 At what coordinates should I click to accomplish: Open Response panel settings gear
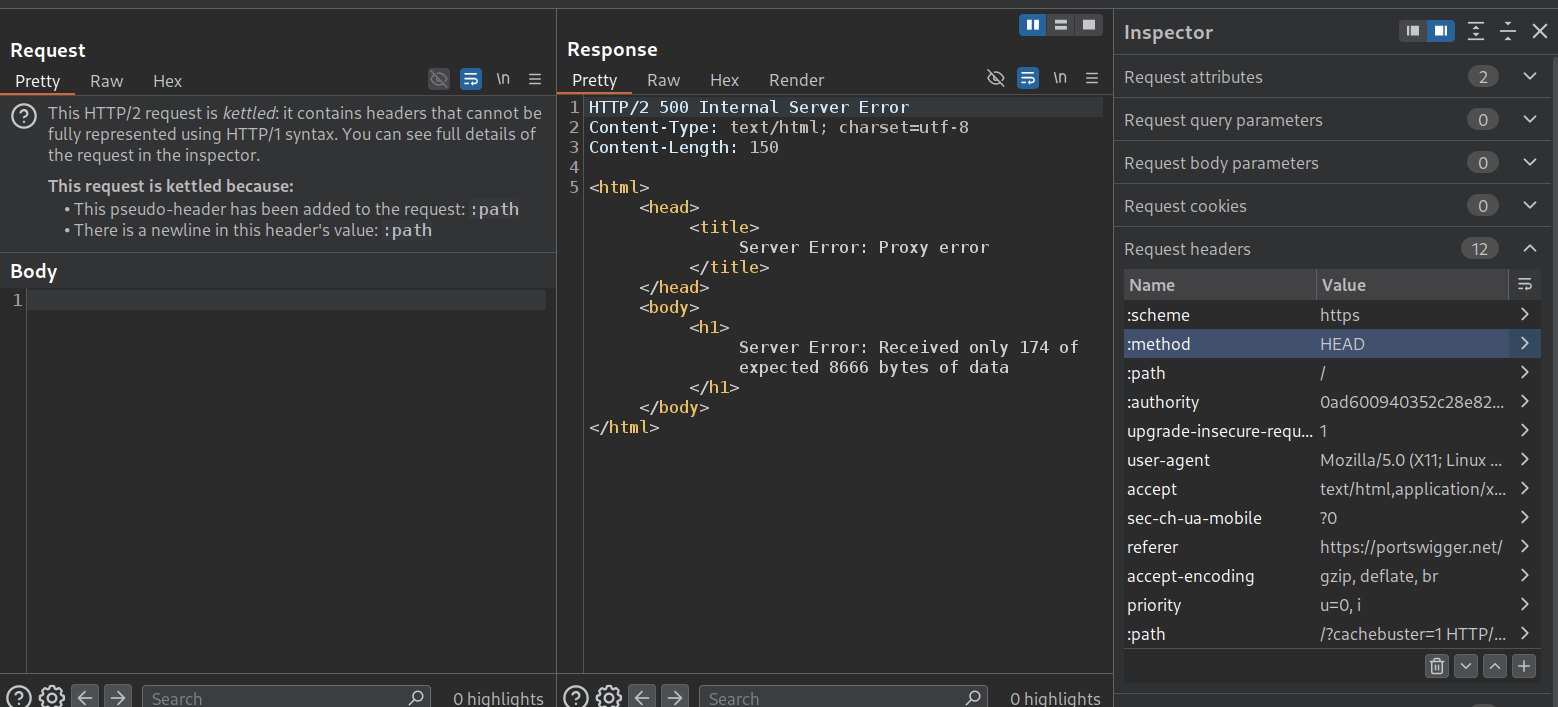coord(608,697)
